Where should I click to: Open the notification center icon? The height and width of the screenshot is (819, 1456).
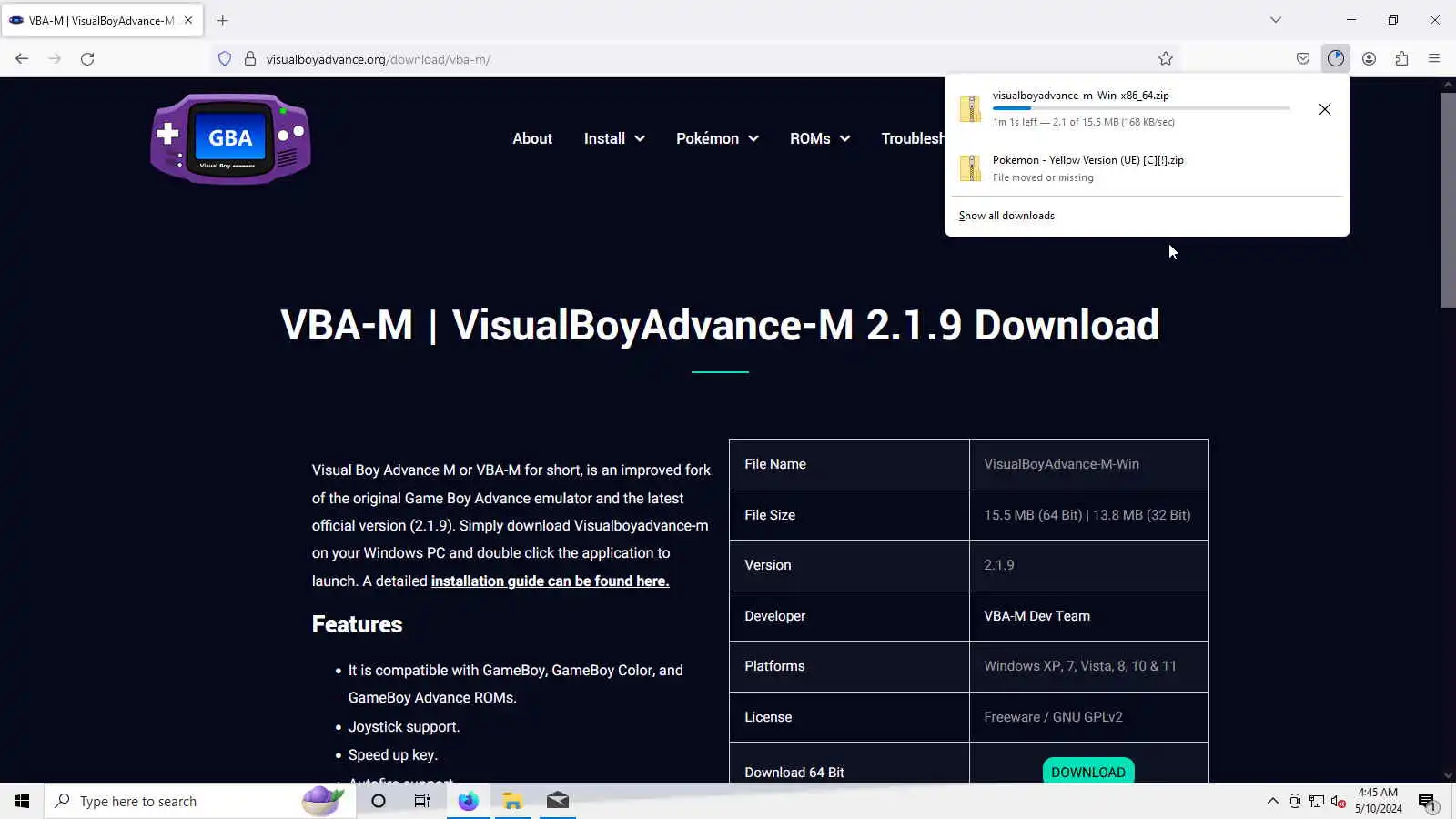1427,802
